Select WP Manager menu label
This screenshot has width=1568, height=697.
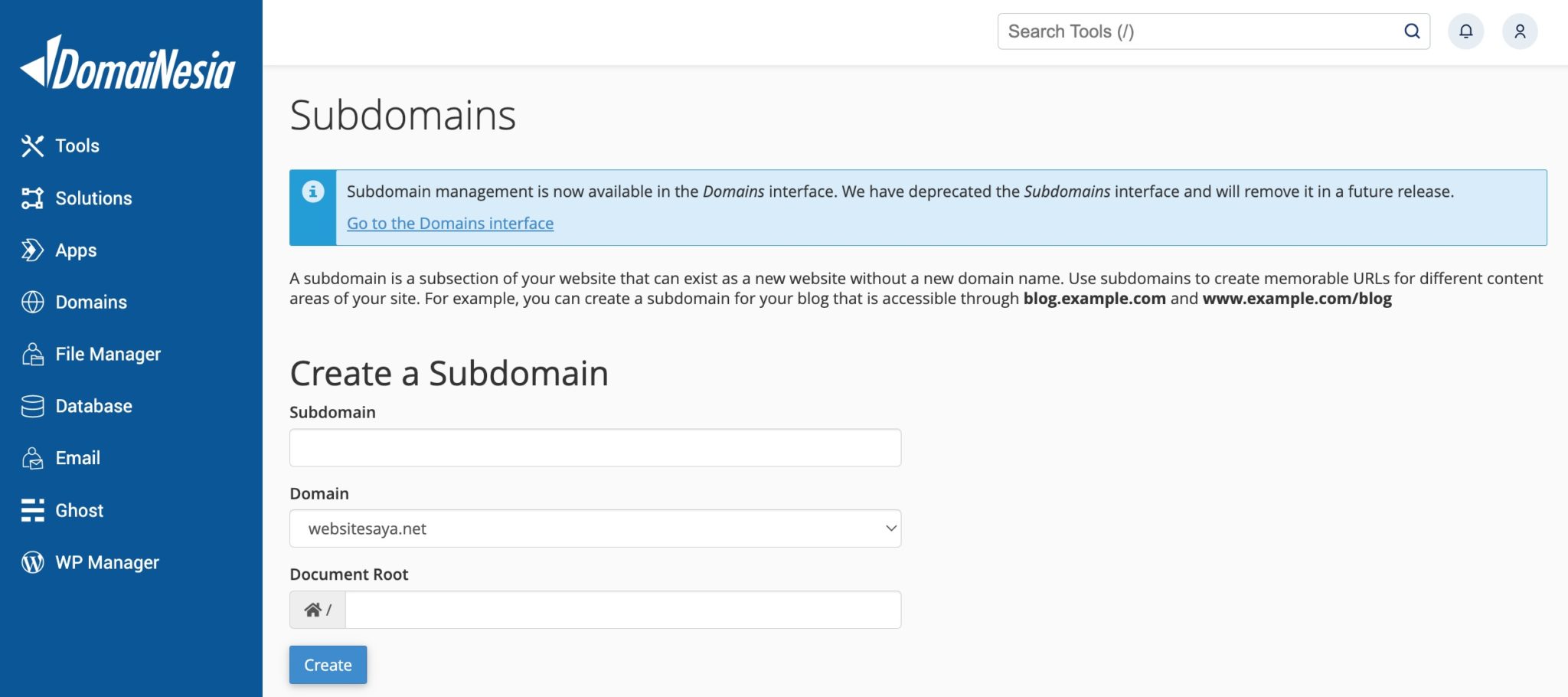coord(107,562)
